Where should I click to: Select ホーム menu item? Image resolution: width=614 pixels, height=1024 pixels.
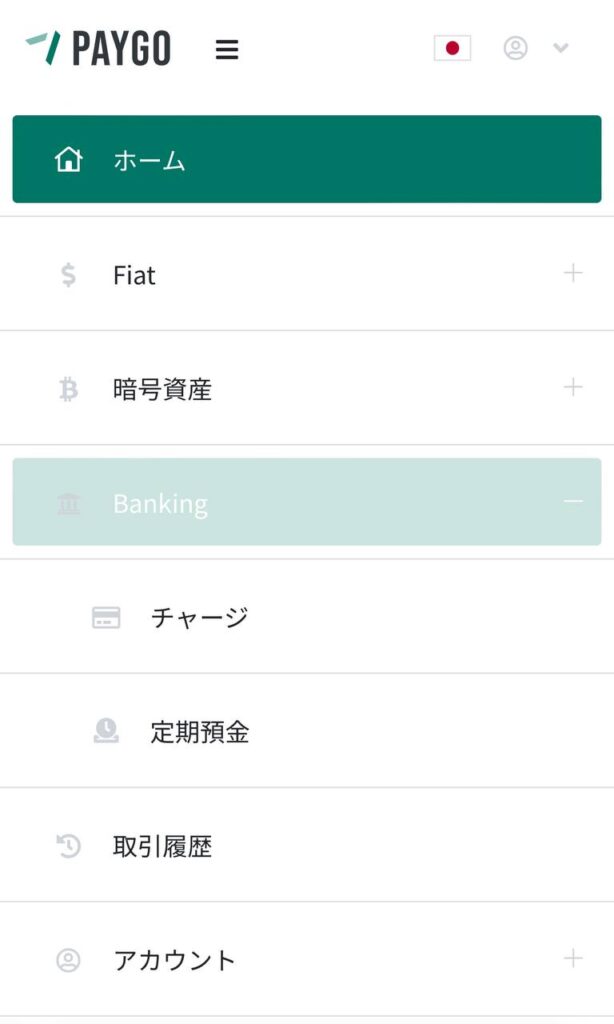pyautogui.click(x=149, y=160)
